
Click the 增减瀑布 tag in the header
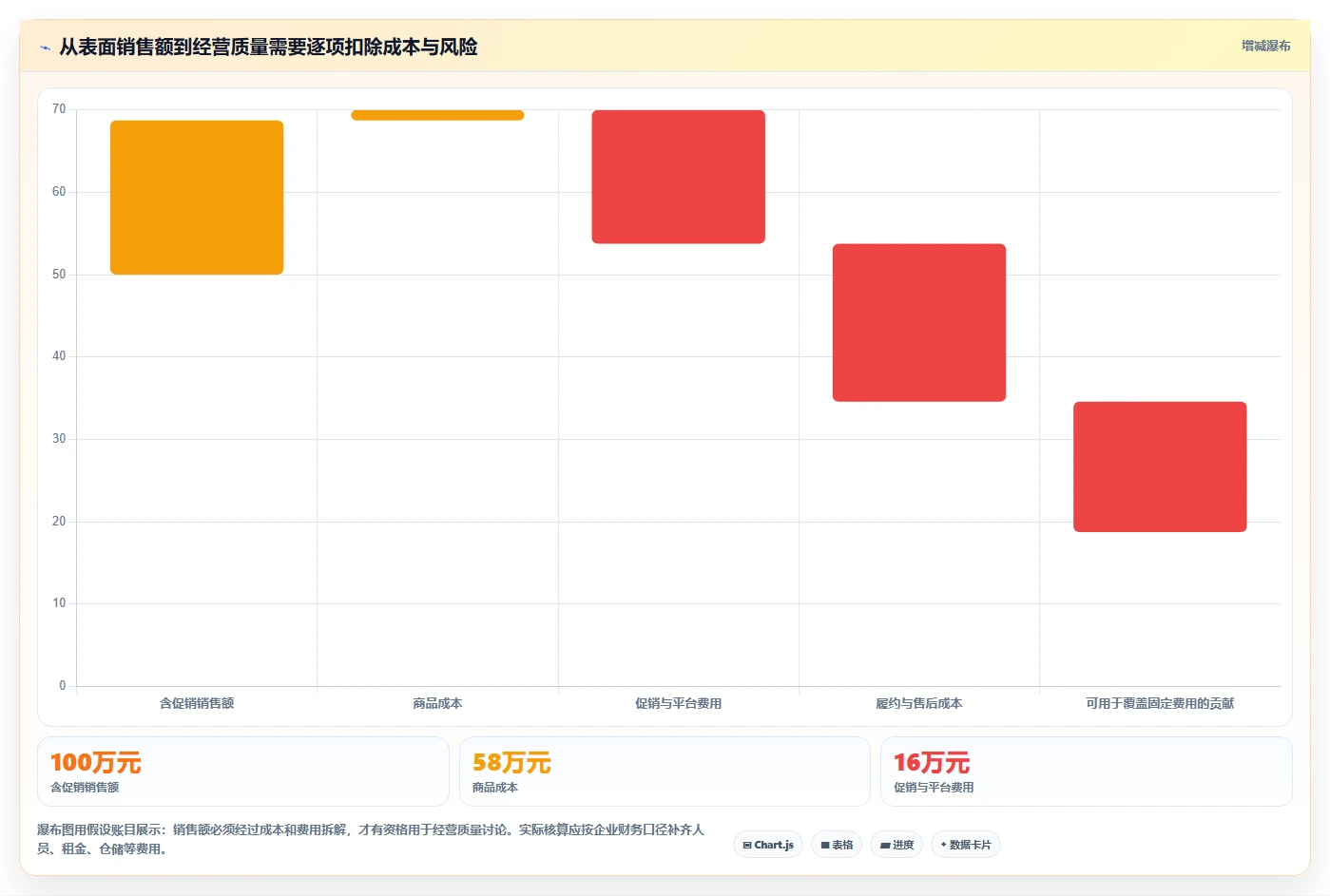1265,46
